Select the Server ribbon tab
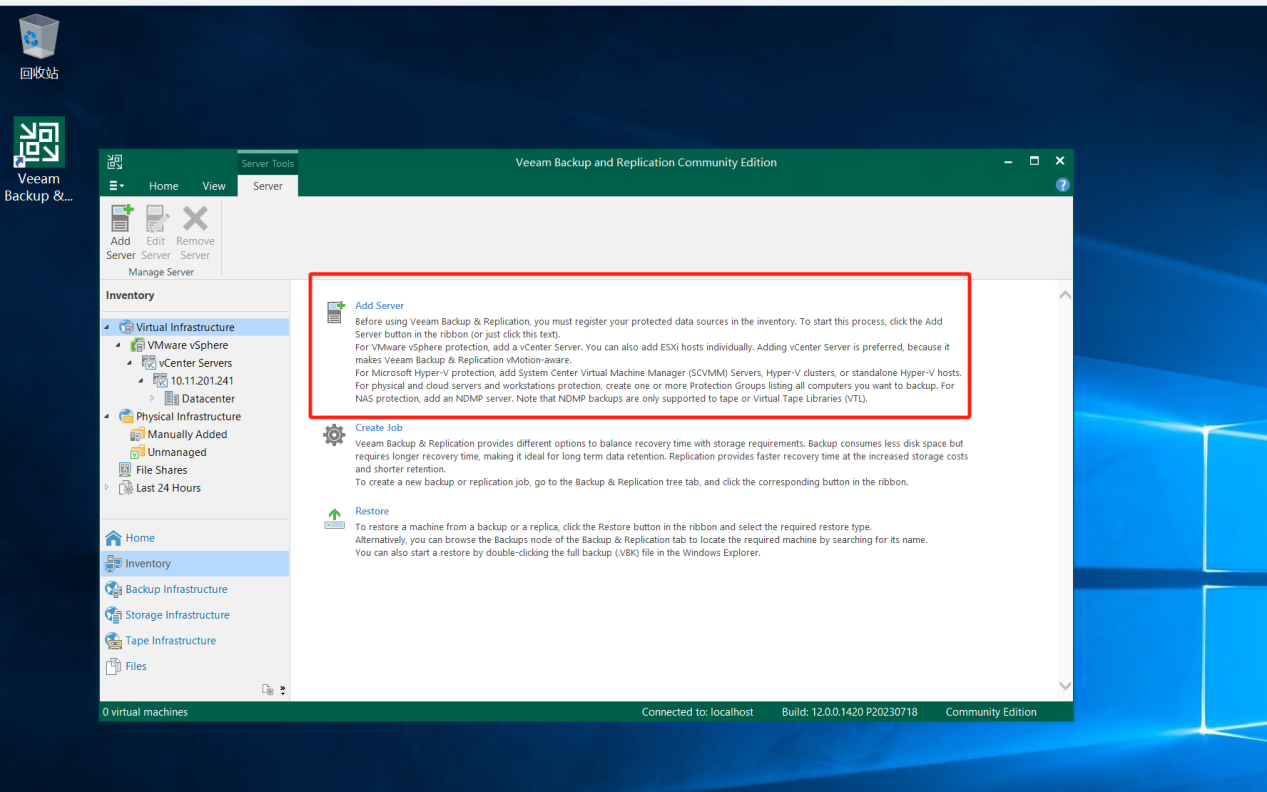1267x792 pixels. click(268, 186)
